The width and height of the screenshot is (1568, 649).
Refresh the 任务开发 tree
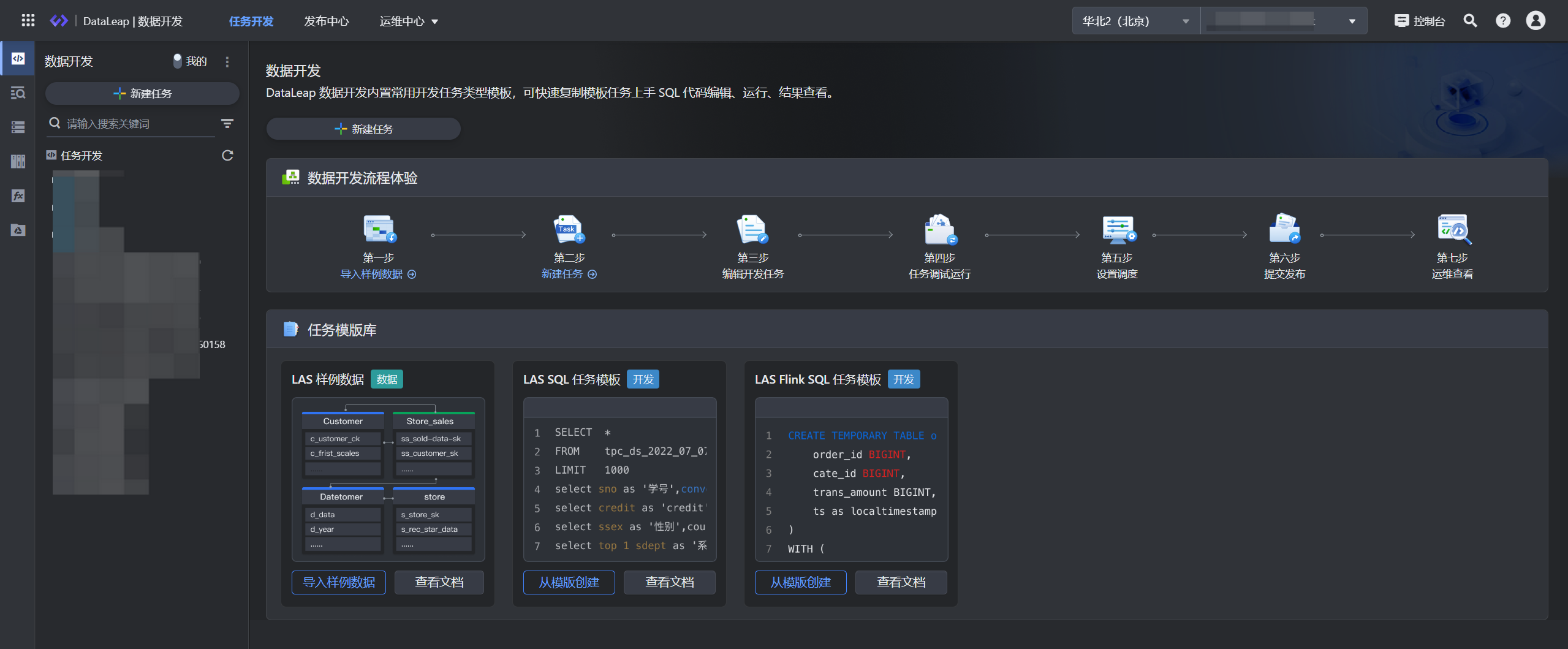pos(227,156)
